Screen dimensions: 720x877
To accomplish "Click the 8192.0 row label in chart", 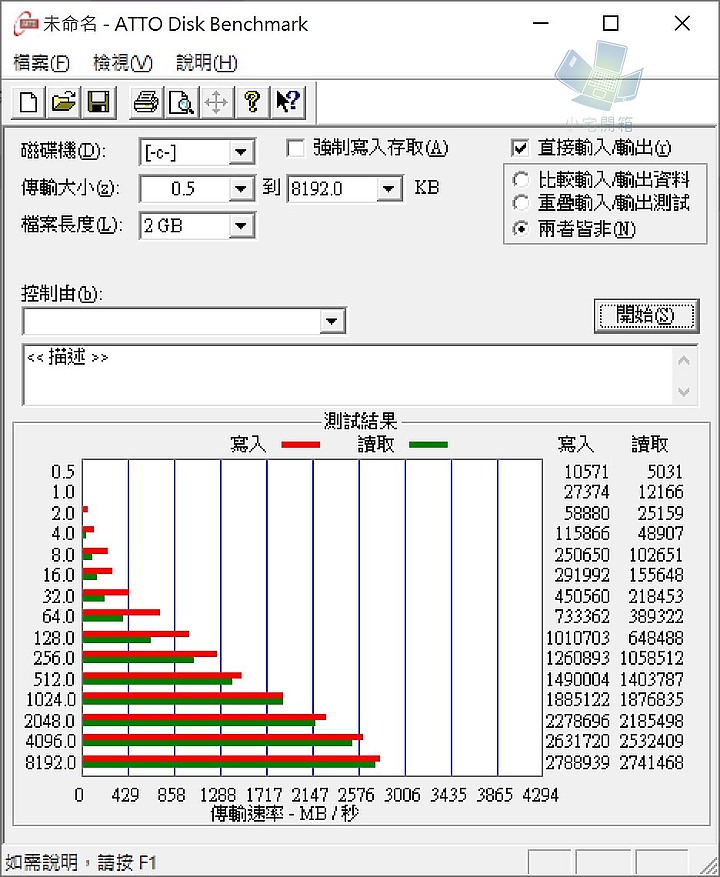I will point(51,762).
